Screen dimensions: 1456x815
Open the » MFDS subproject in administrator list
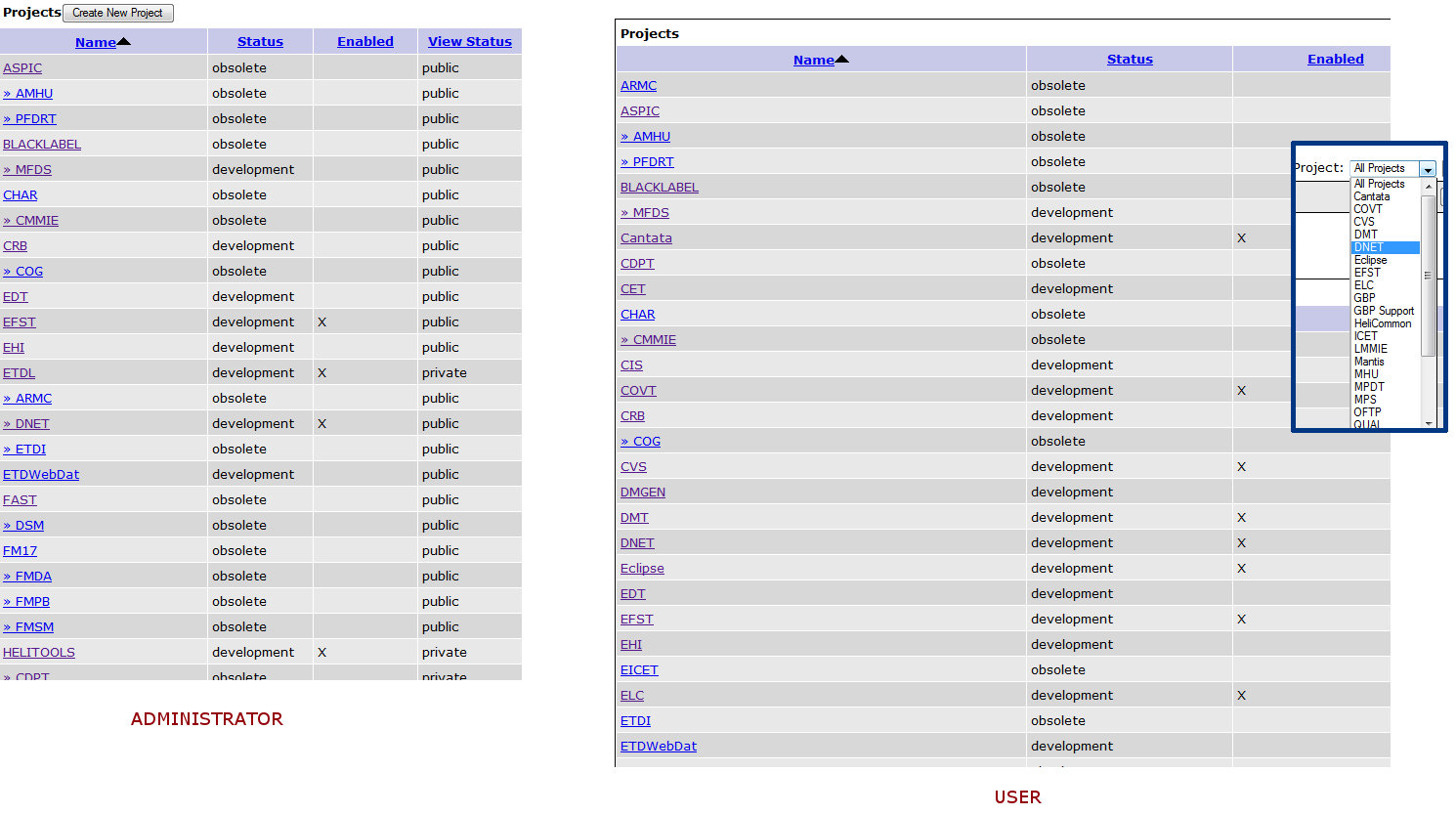click(x=27, y=170)
